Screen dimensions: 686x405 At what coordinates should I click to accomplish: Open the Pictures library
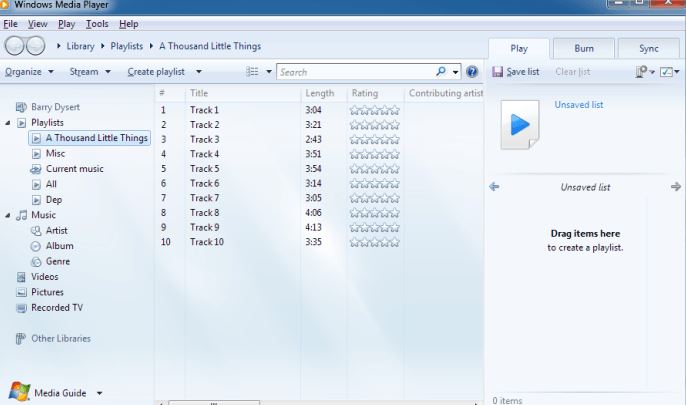(47, 292)
